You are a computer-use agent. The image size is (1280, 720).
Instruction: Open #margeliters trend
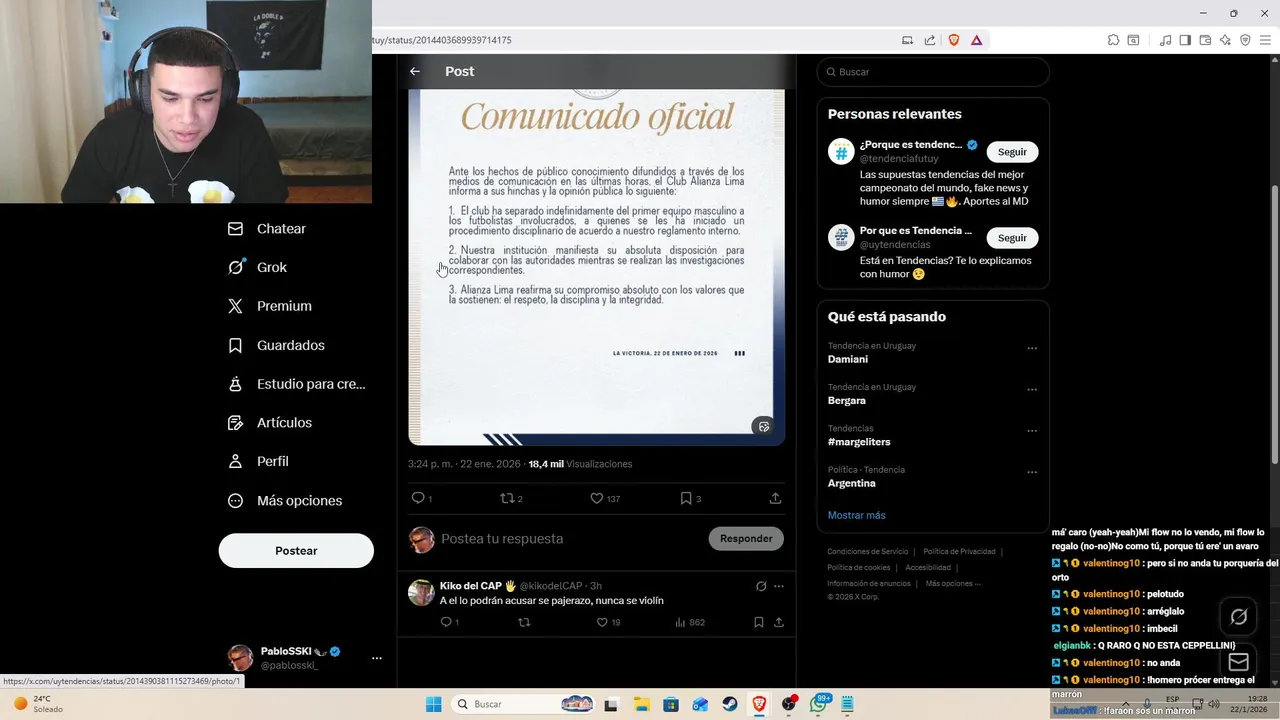click(x=858, y=442)
